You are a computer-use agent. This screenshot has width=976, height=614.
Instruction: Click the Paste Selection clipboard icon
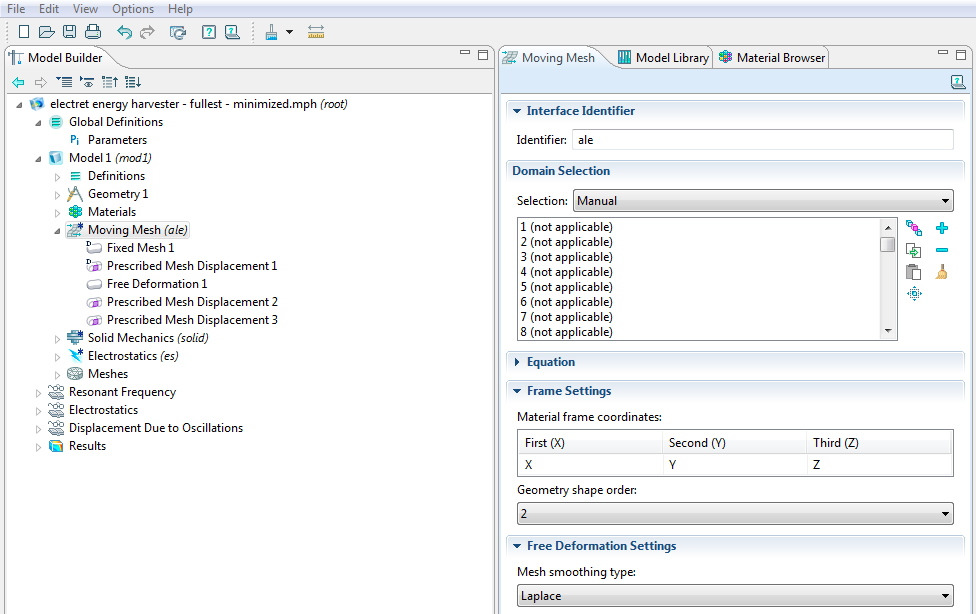(x=913, y=272)
